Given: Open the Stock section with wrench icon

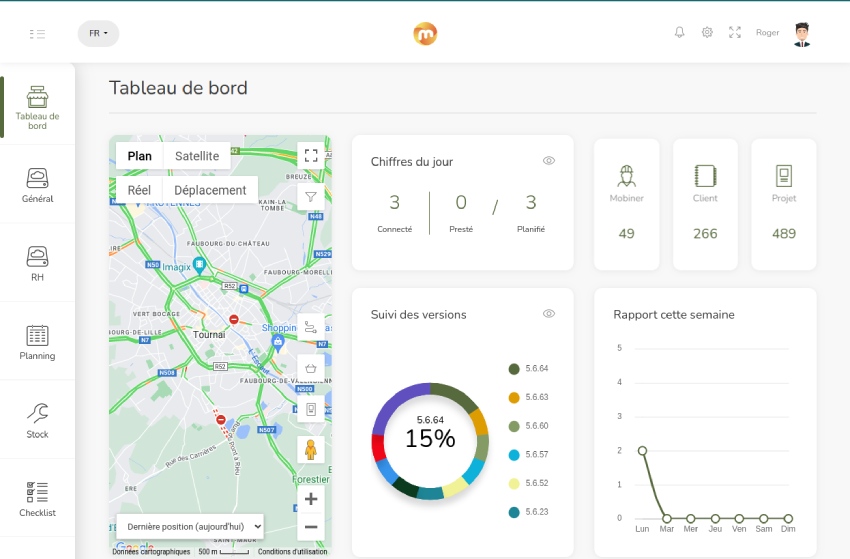Looking at the screenshot, I should (x=37, y=421).
